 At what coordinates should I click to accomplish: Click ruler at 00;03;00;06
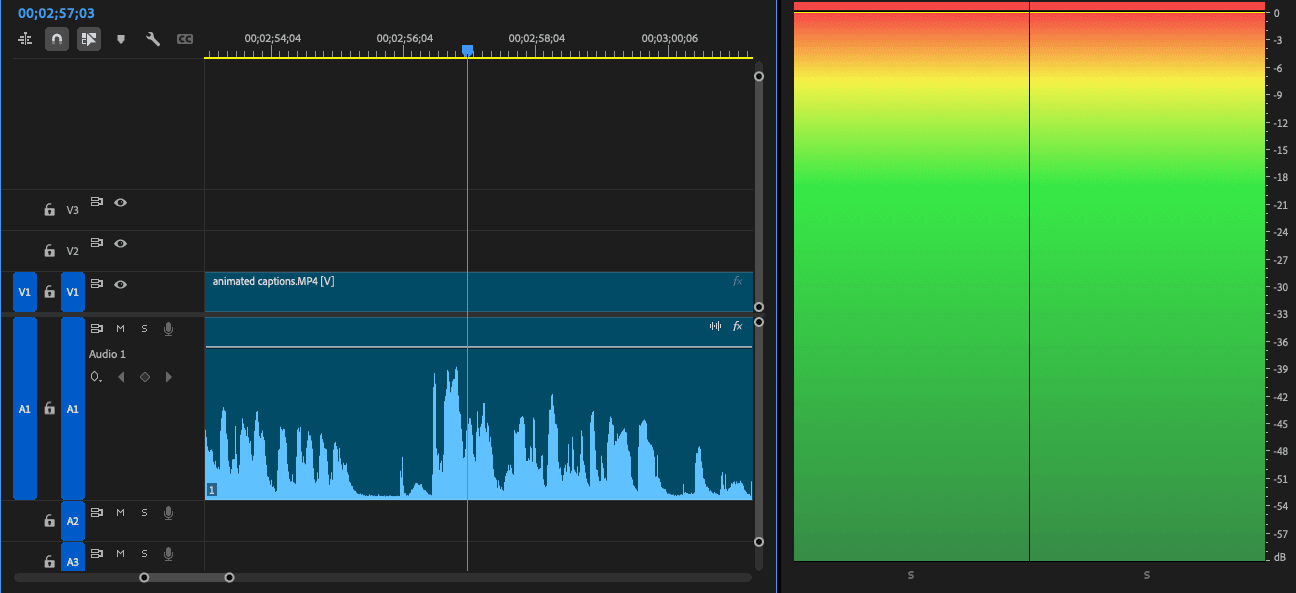(x=670, y=38)
